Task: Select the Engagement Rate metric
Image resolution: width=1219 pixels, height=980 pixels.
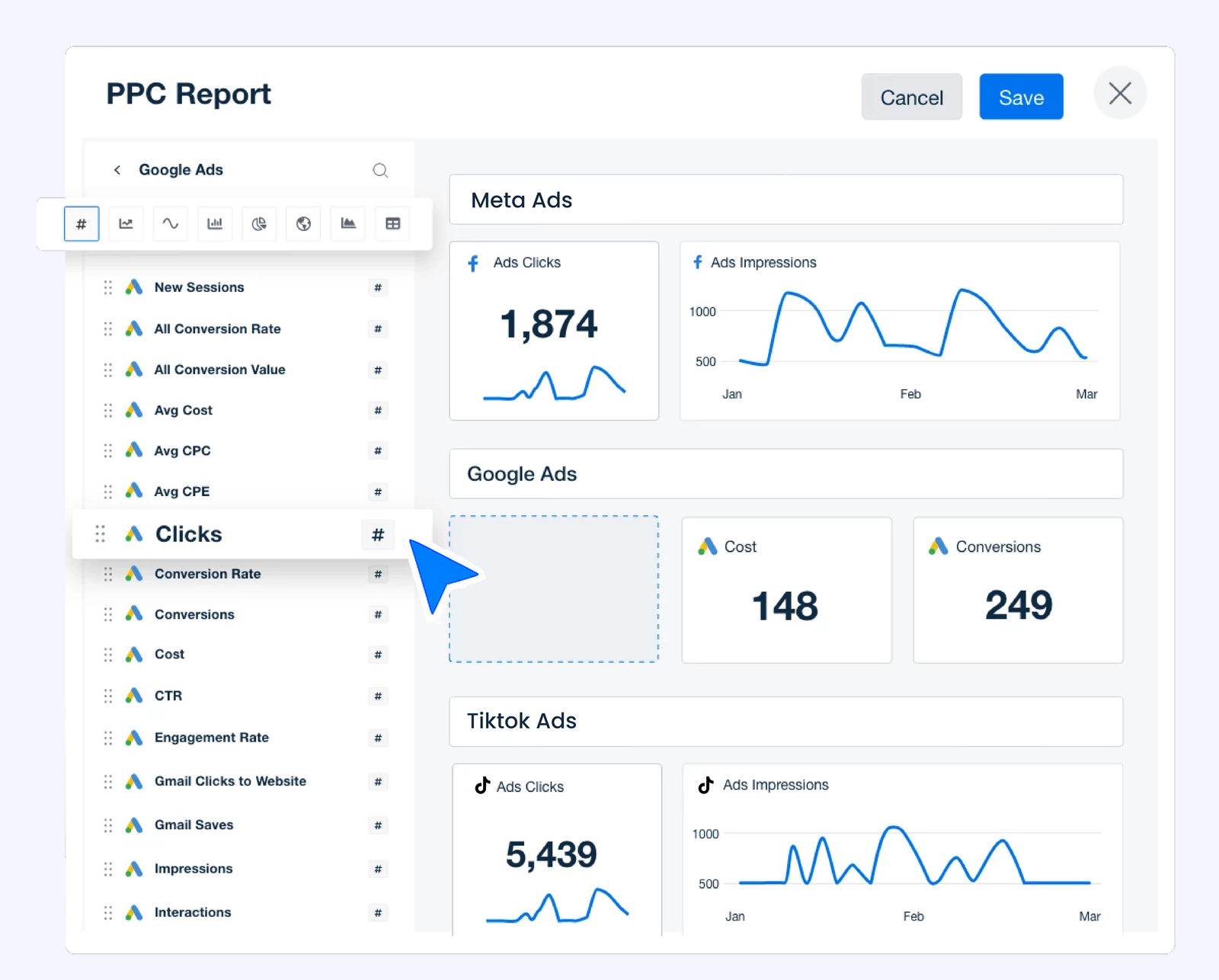Action: (x=211, y=738)
